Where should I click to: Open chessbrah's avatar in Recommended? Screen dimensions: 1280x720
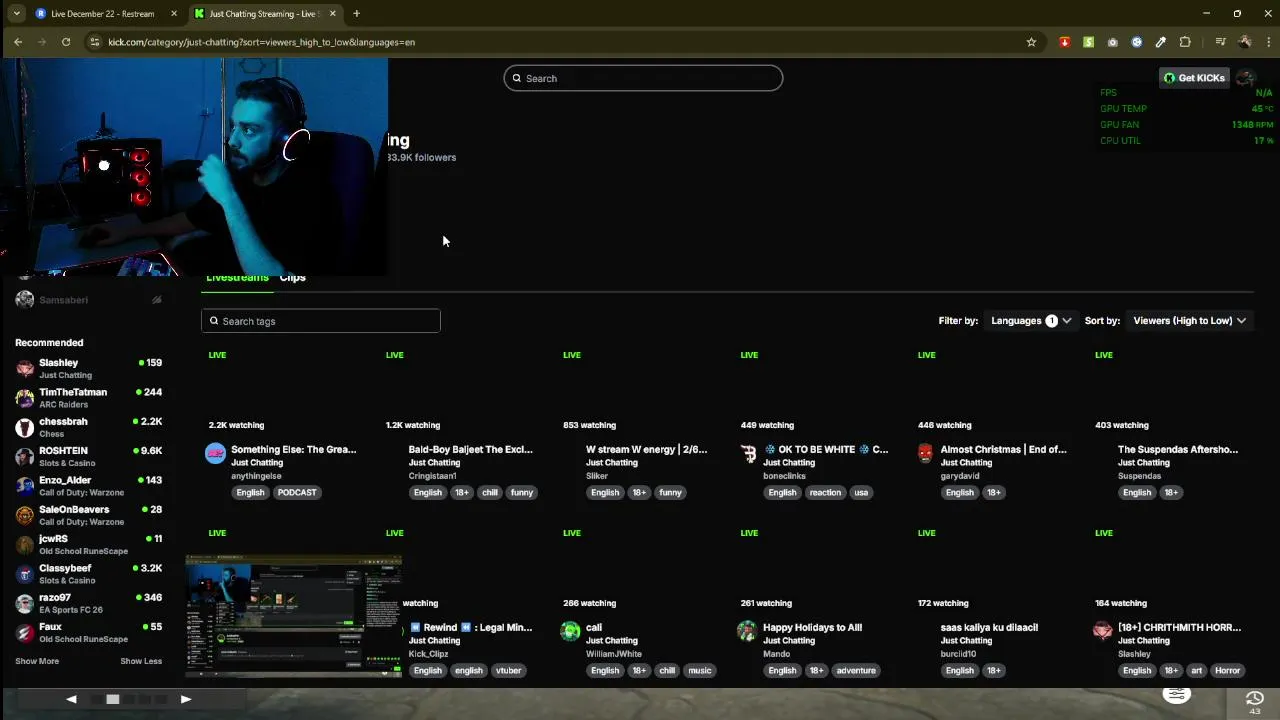[x=25, y=427]
